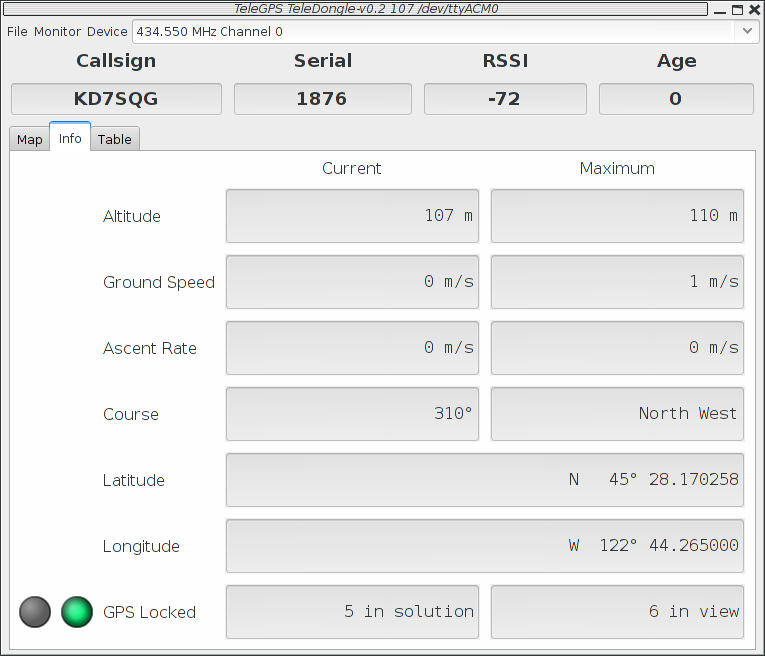This screenshot has width=765, height=656.
Task: Open the window menu in title bar
Action: pyautogui.click(x=8, y=9)
